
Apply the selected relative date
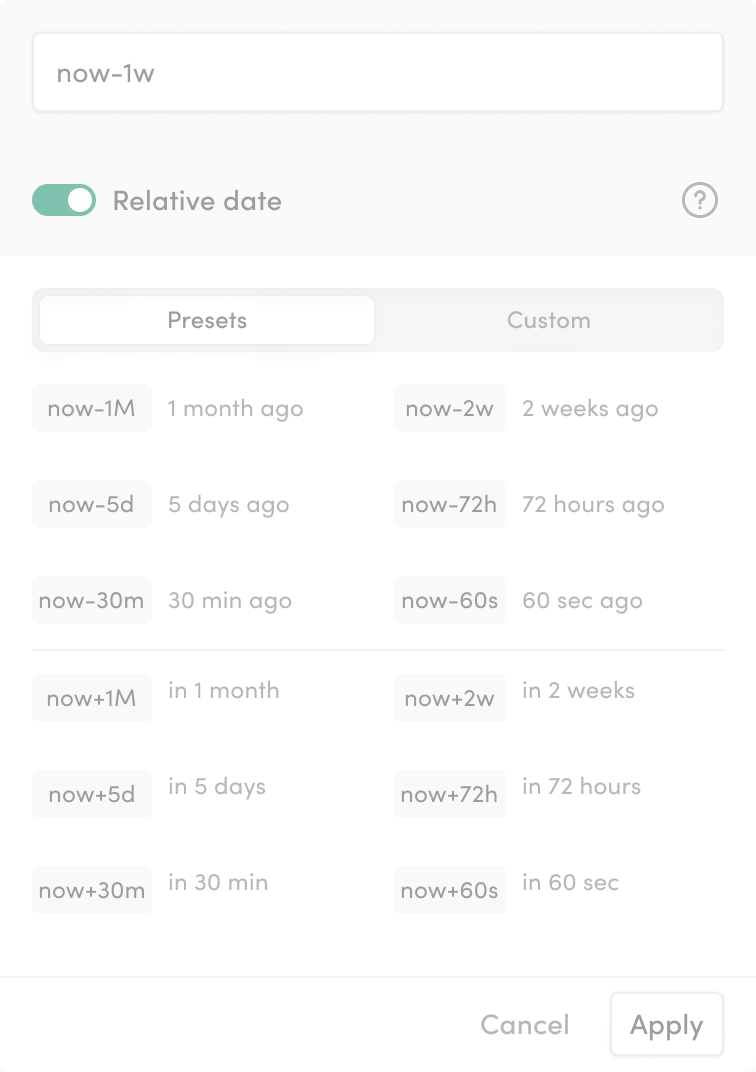point(666,1025)
